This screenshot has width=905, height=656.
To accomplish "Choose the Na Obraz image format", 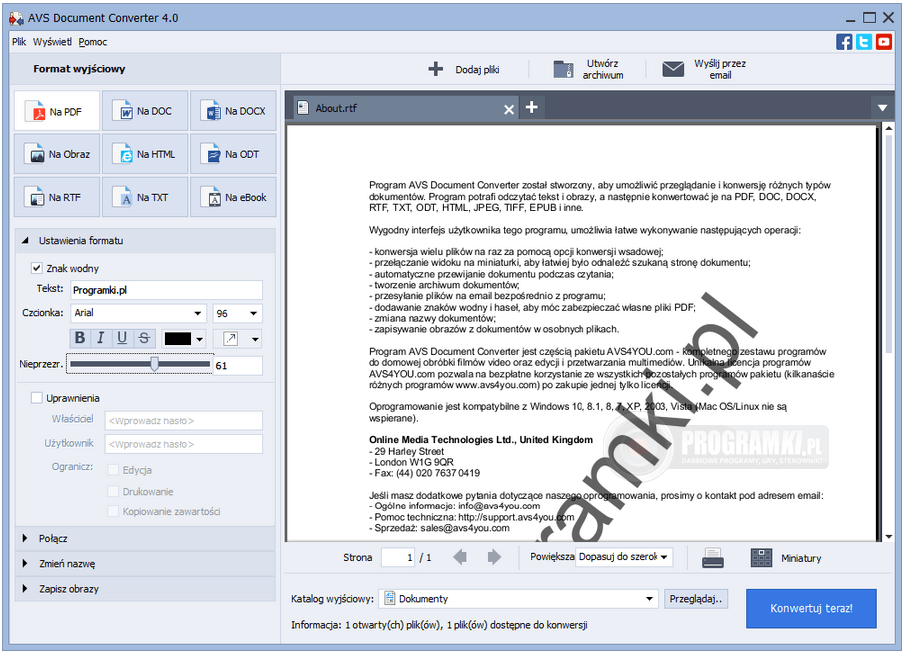I will click(x=57, y=154).
